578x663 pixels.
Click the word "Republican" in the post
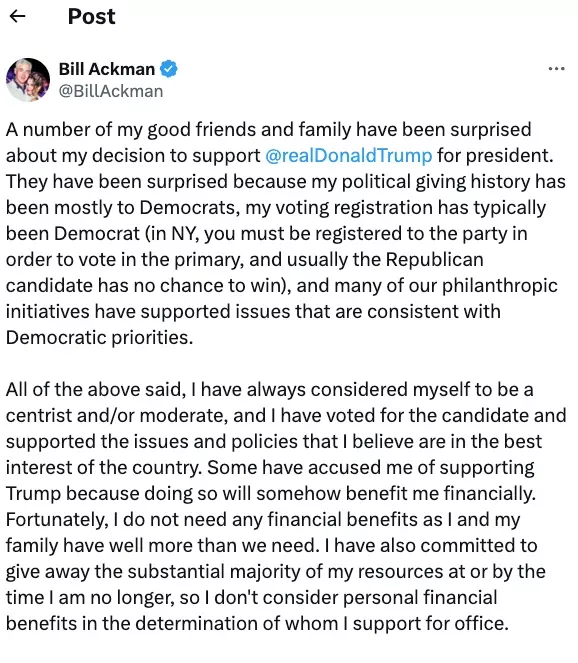[x=435, y=260]
